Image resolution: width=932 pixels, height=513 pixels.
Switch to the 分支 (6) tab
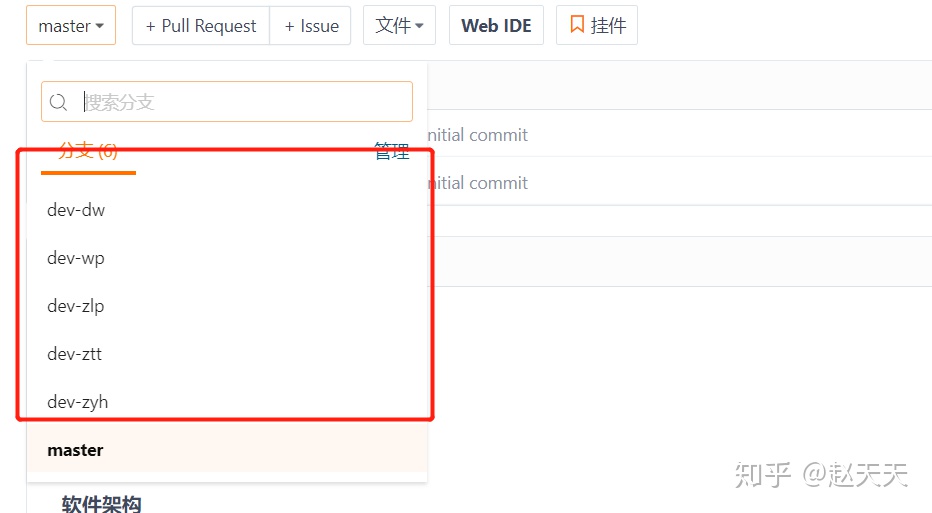(88, 151)
